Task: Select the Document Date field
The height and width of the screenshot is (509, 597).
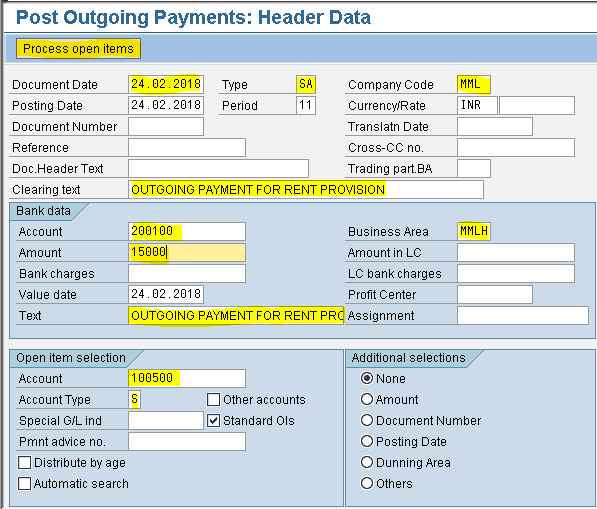Action: (166, 85)
